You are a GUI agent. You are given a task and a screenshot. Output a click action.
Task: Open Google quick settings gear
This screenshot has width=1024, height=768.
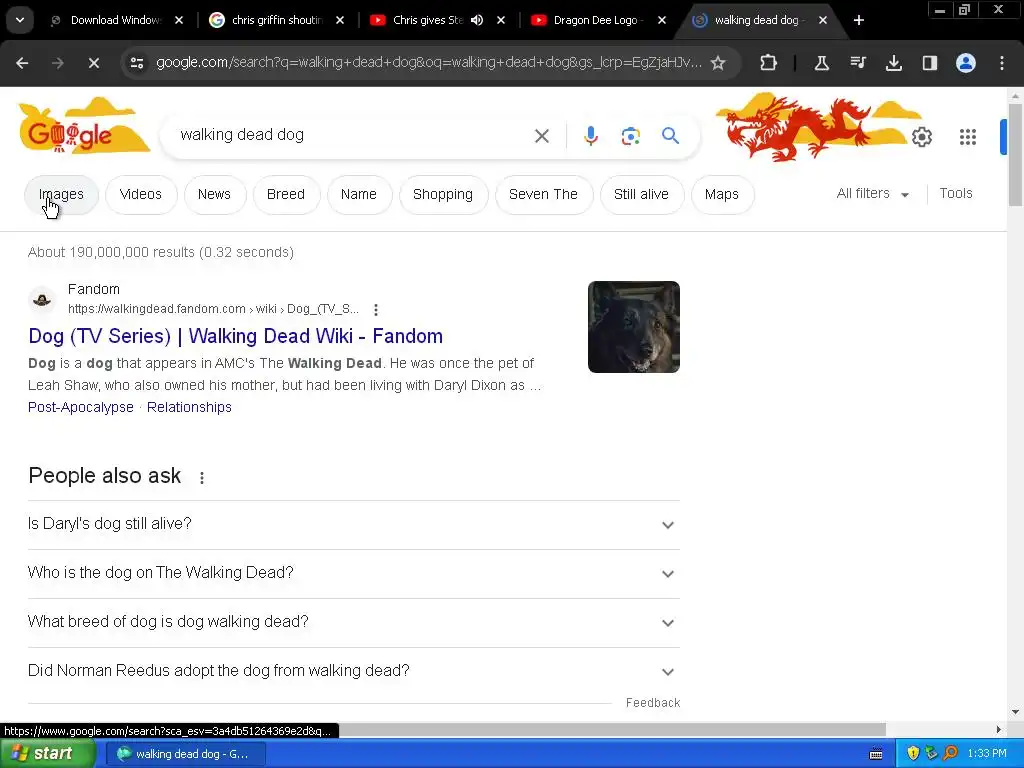point(921,137)
